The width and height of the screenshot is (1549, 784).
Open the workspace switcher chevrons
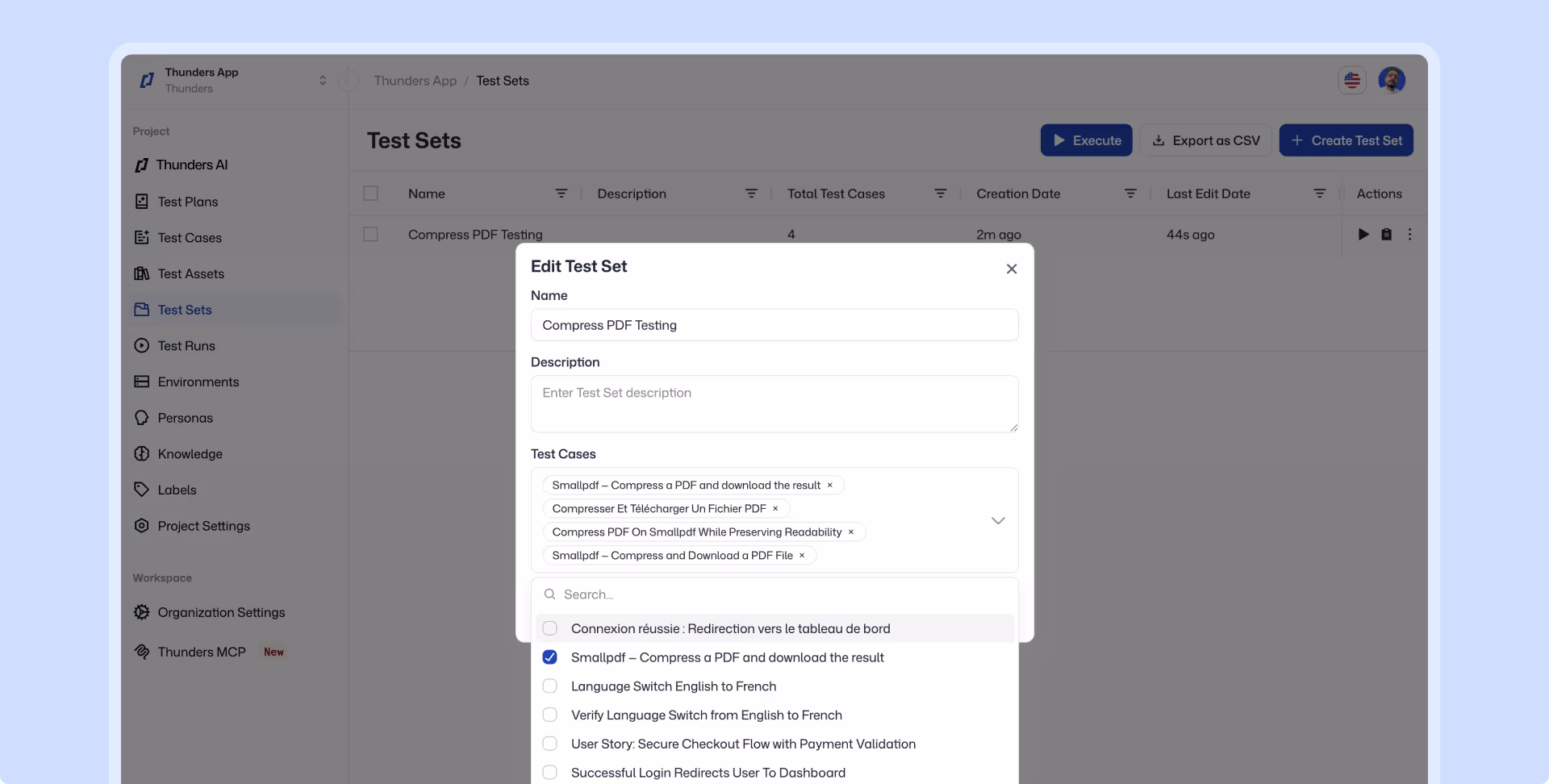323,80
